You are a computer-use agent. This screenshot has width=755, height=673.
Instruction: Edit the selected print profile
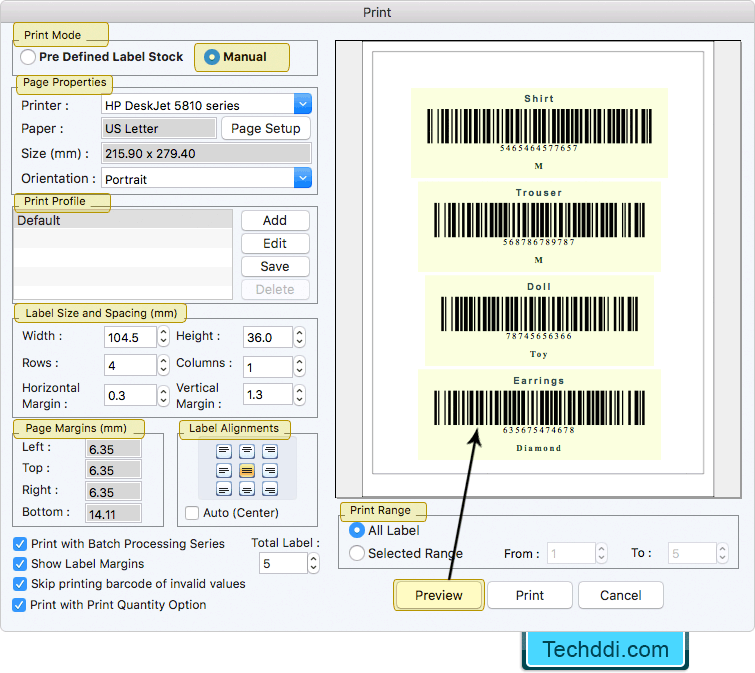pos(275,244)
